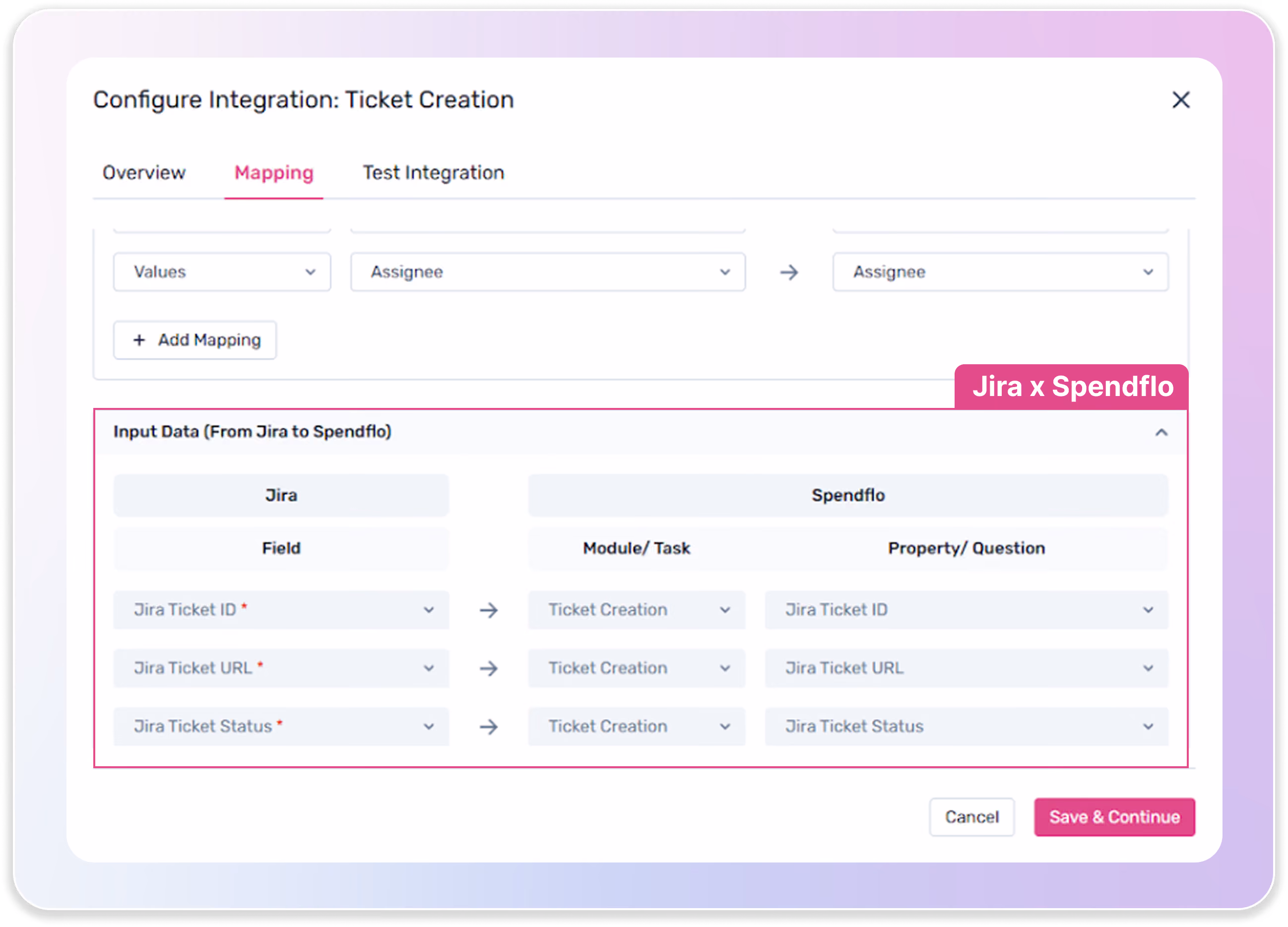Open the Values dropdown
1288x927 pixels.
pyautogui.click(x=222, y=272)
